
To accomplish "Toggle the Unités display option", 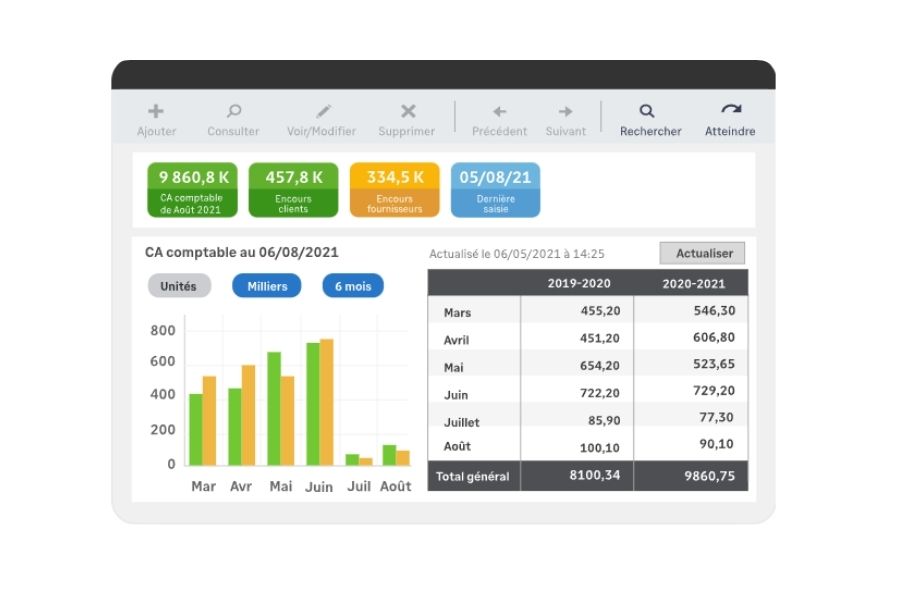I will 179,286.
